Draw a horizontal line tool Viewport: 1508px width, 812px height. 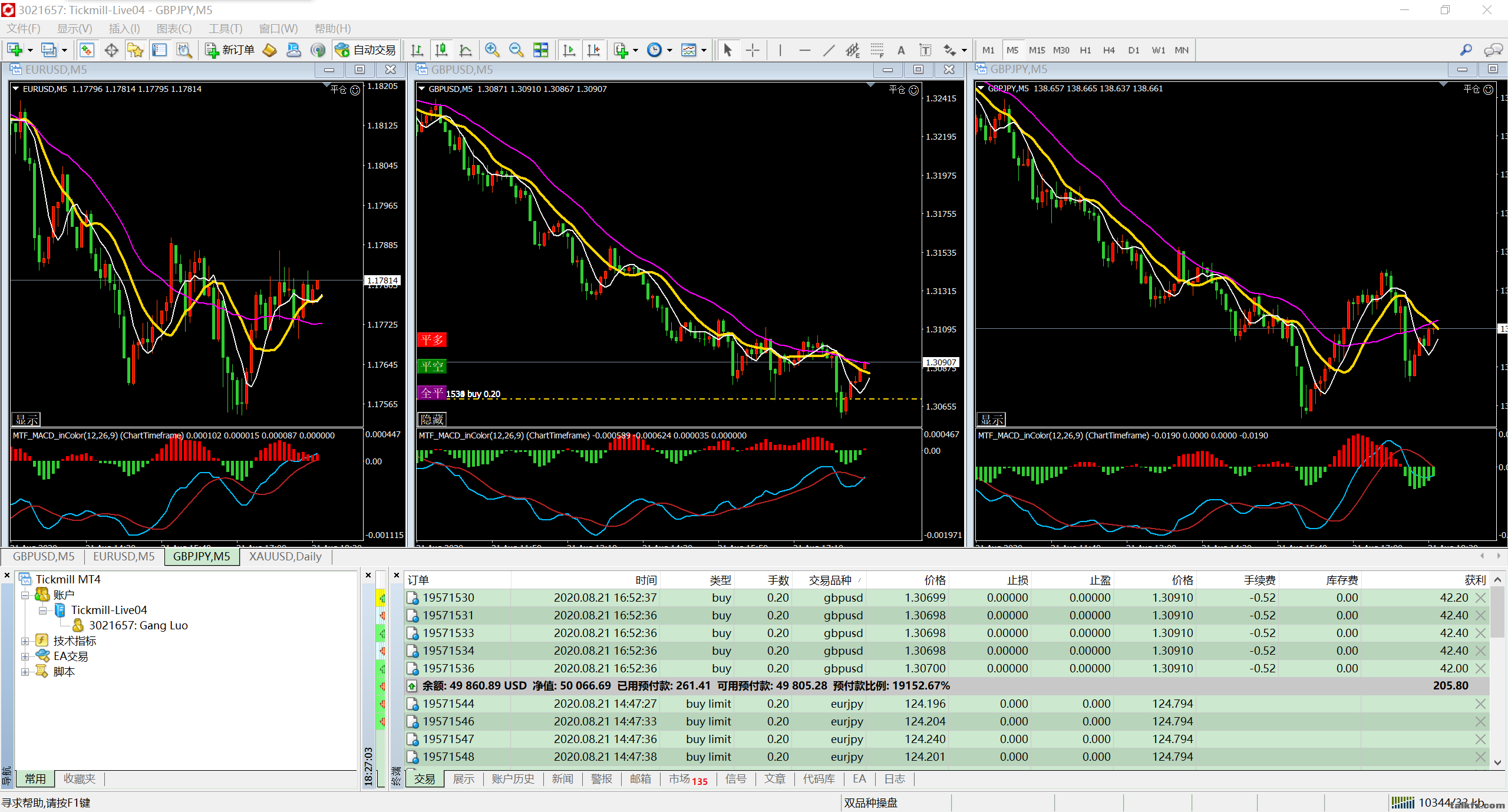pos(804,50)
